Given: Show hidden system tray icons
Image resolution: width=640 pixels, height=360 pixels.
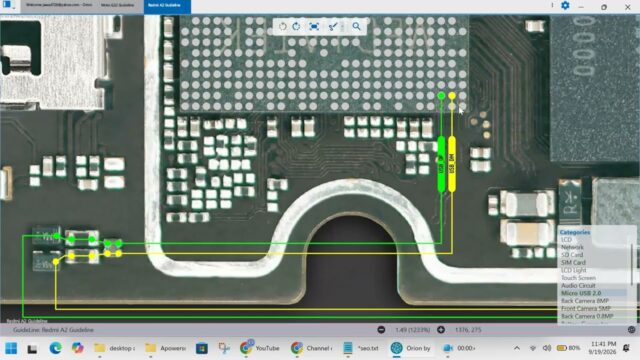Looking at the screenshot, I should click(517, 348).
